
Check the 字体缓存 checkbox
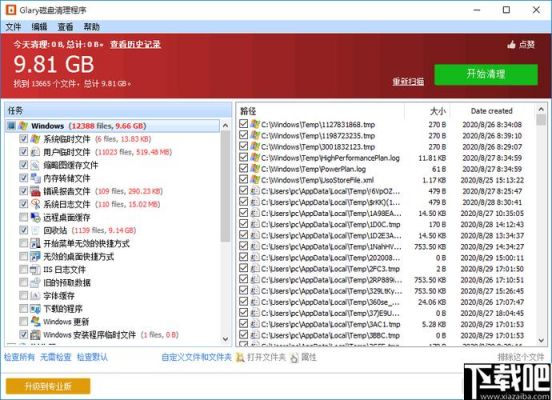23,296
